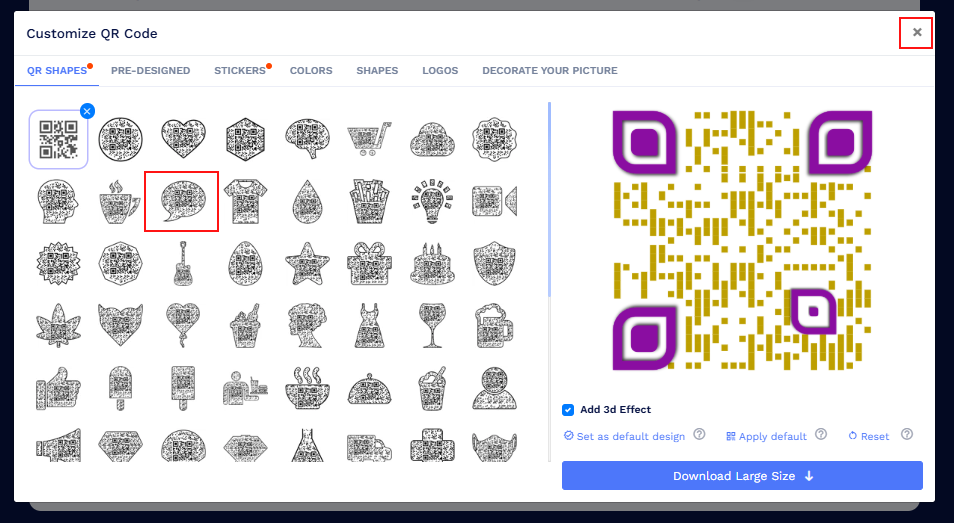Pick the head profile QR shape
Image resolution: width=954 pixels, height=523 pixels.
pyautogui.click(x=58, y=201)
